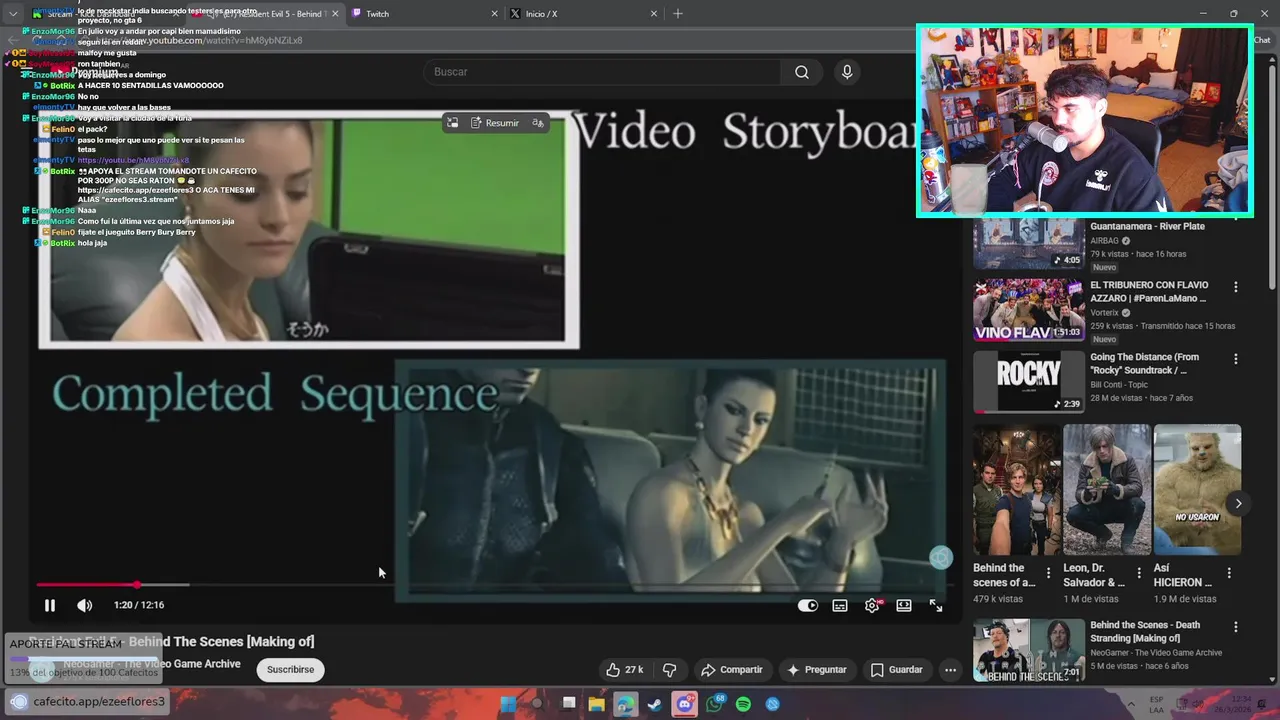Open Guantanamera - River Plate video thumbnail
1280x720 pixels.
[x=1029, y=244]
